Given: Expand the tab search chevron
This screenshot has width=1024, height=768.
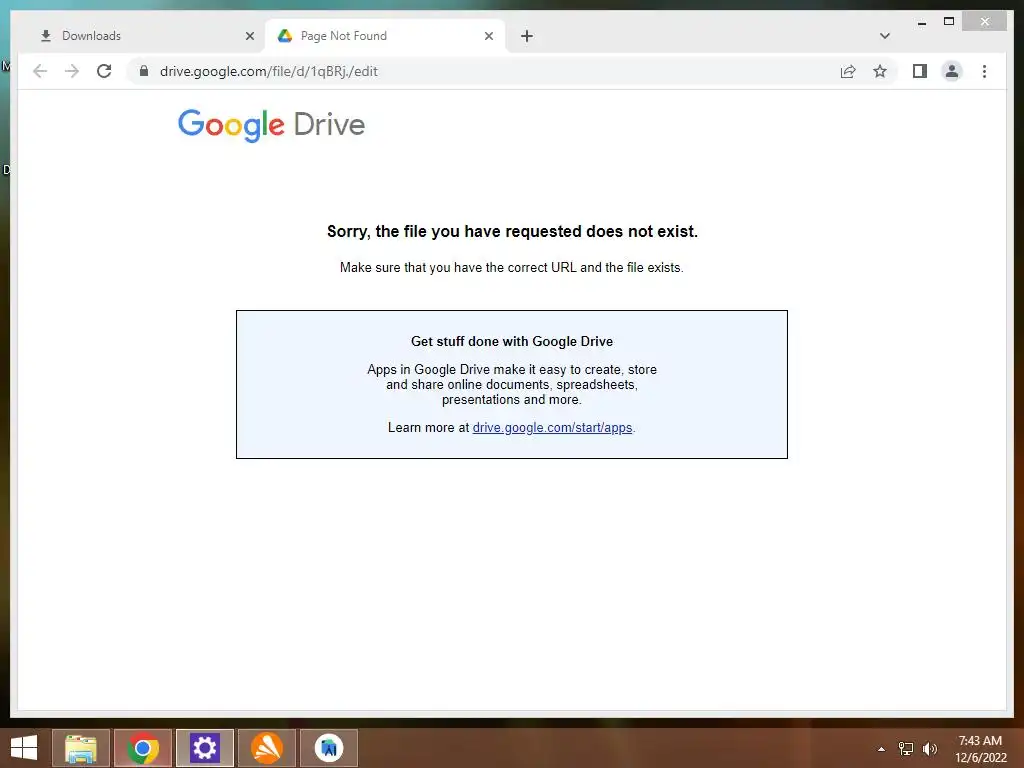Looking at the screenshot, I should 885,36.
